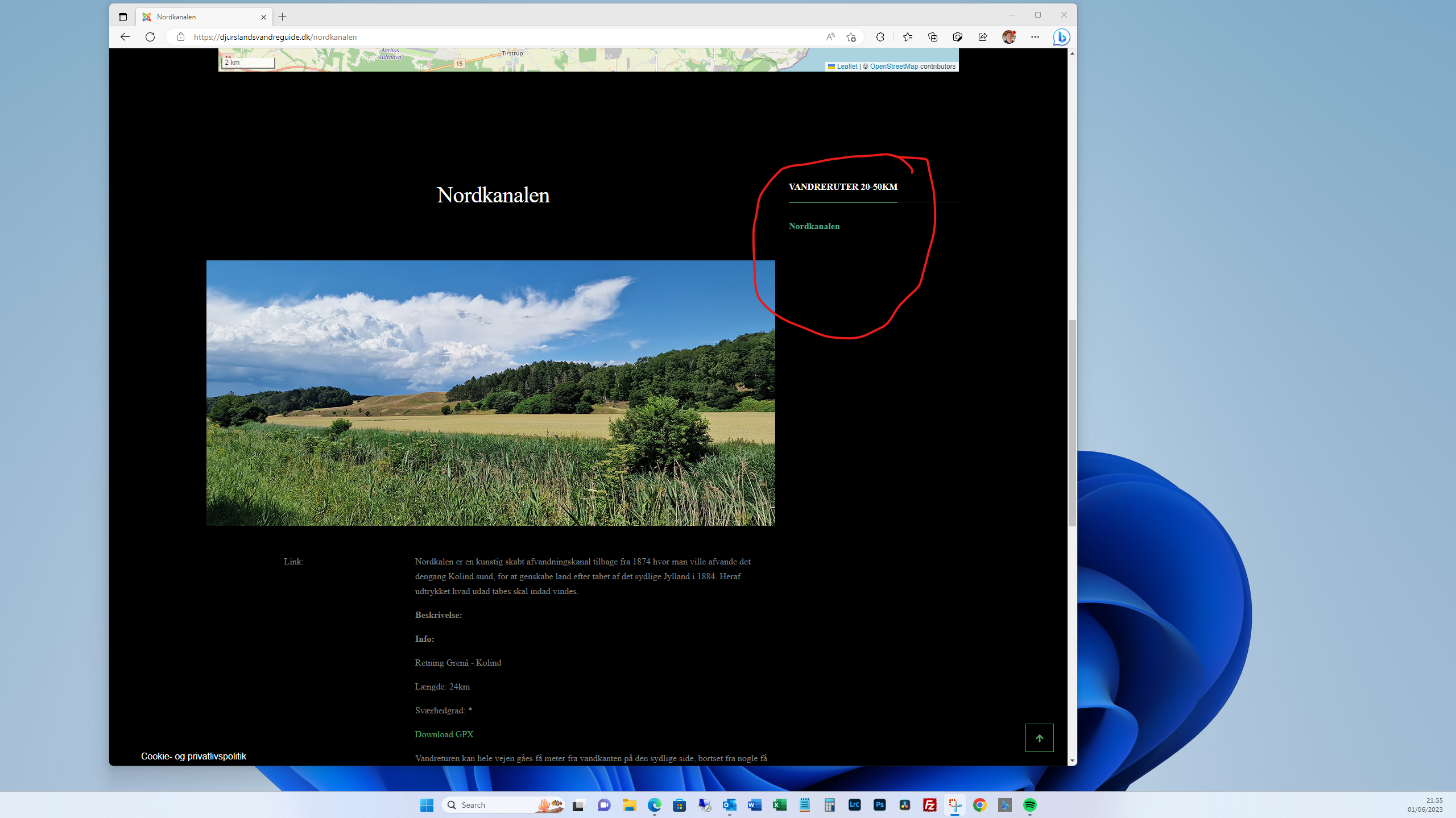Open the Read aloud icon in address bar
Image resolution: width=1456 pixels, height=818 pixels.
point(830,37)
